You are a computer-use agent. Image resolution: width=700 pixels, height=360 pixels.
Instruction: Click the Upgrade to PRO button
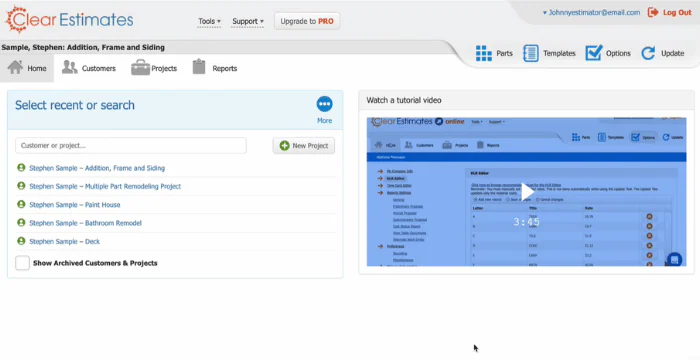(x=307, y=21)
